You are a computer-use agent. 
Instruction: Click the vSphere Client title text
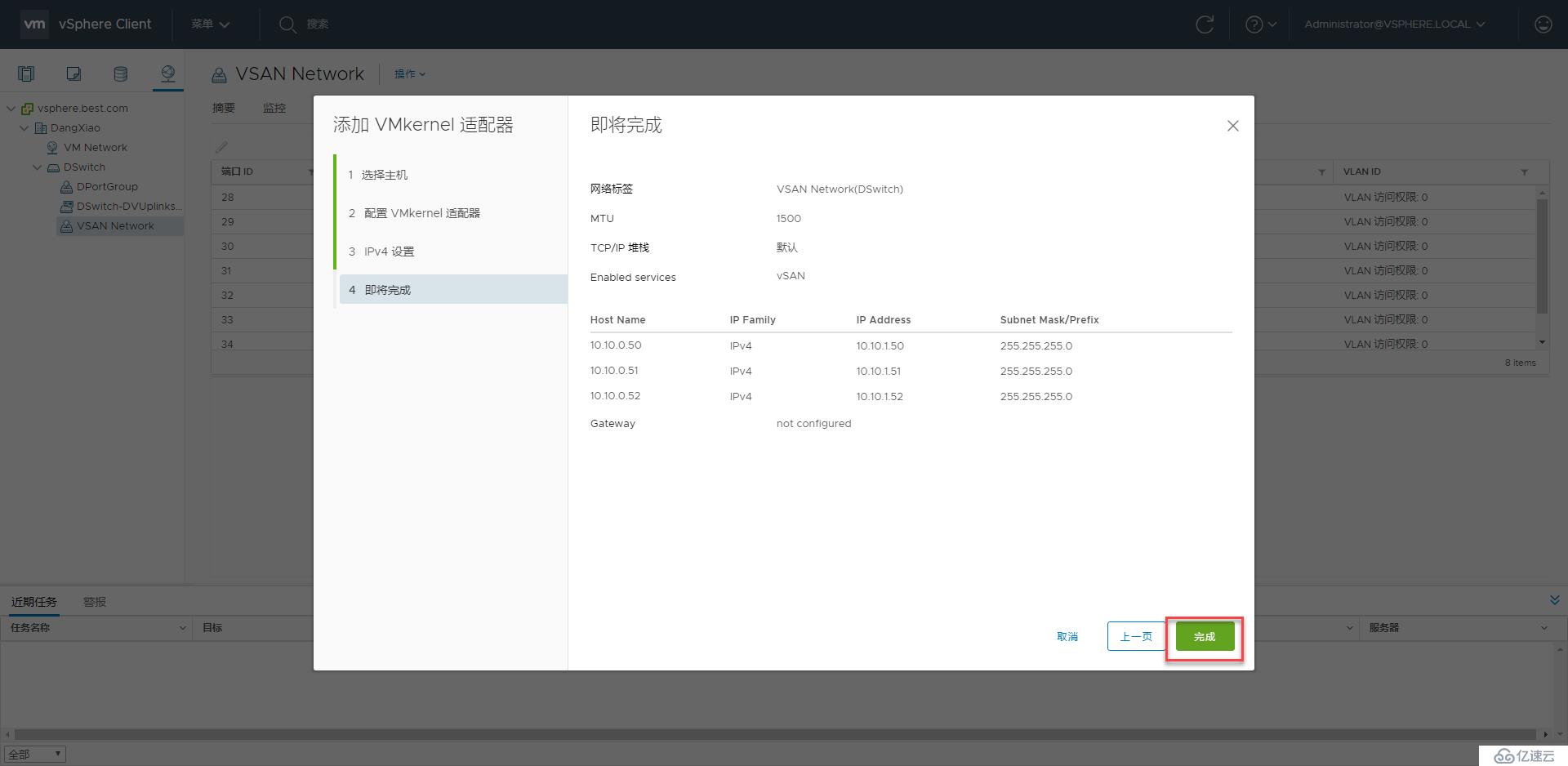[105, 24]
